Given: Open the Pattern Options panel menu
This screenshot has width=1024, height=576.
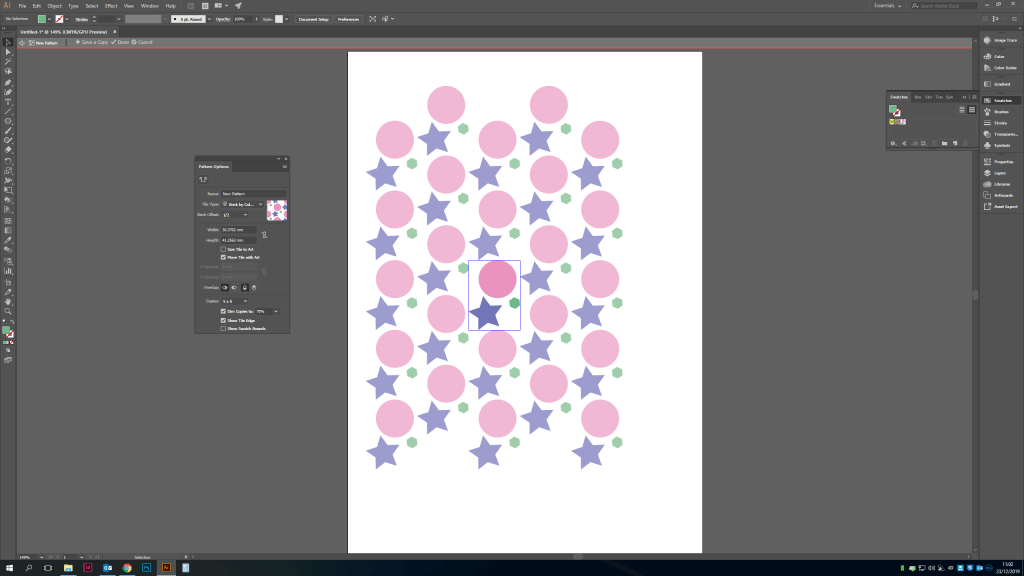Looking at the screenshot, I should 285,166.
